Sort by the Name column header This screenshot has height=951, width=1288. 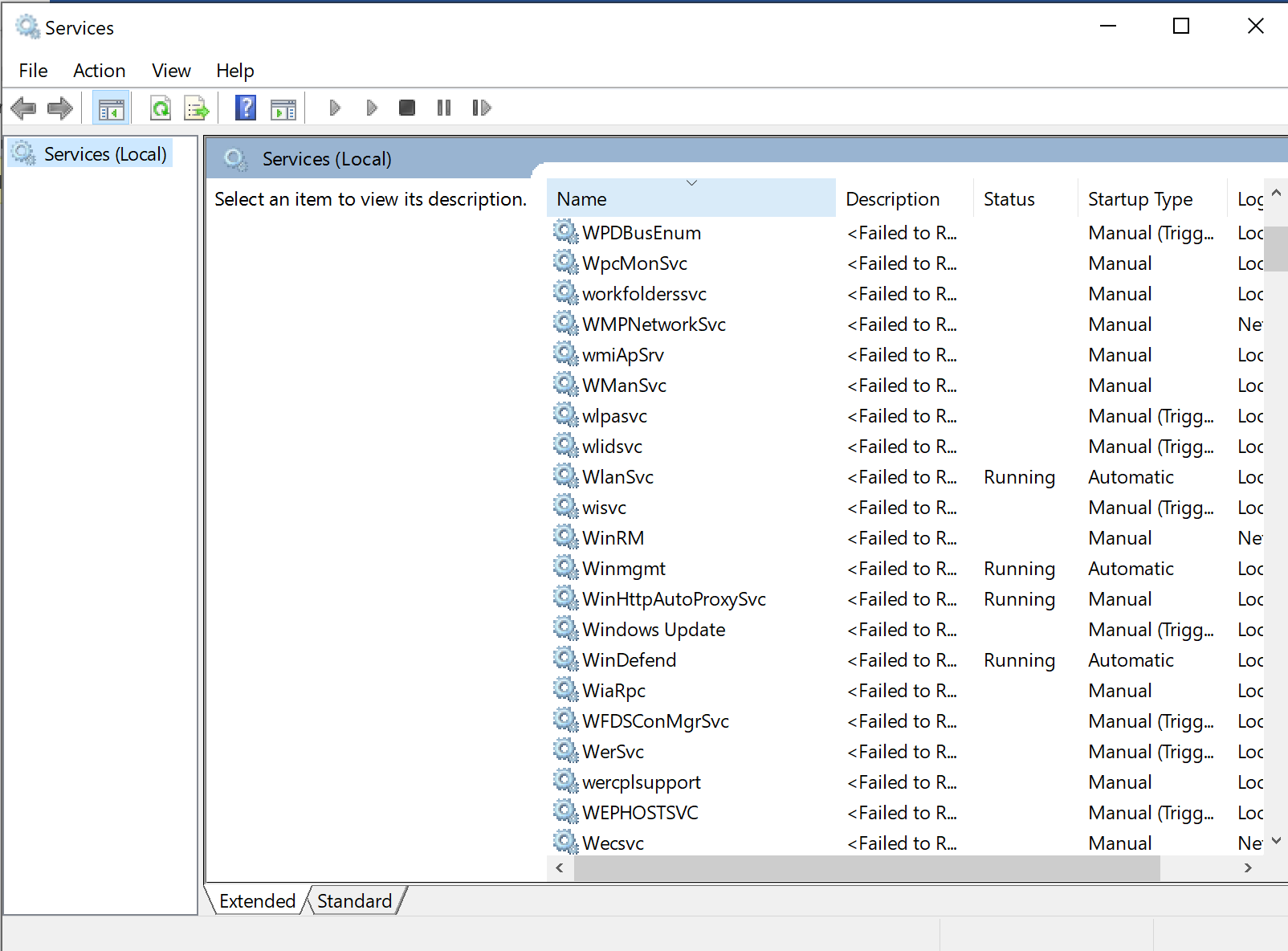(691, 198)
